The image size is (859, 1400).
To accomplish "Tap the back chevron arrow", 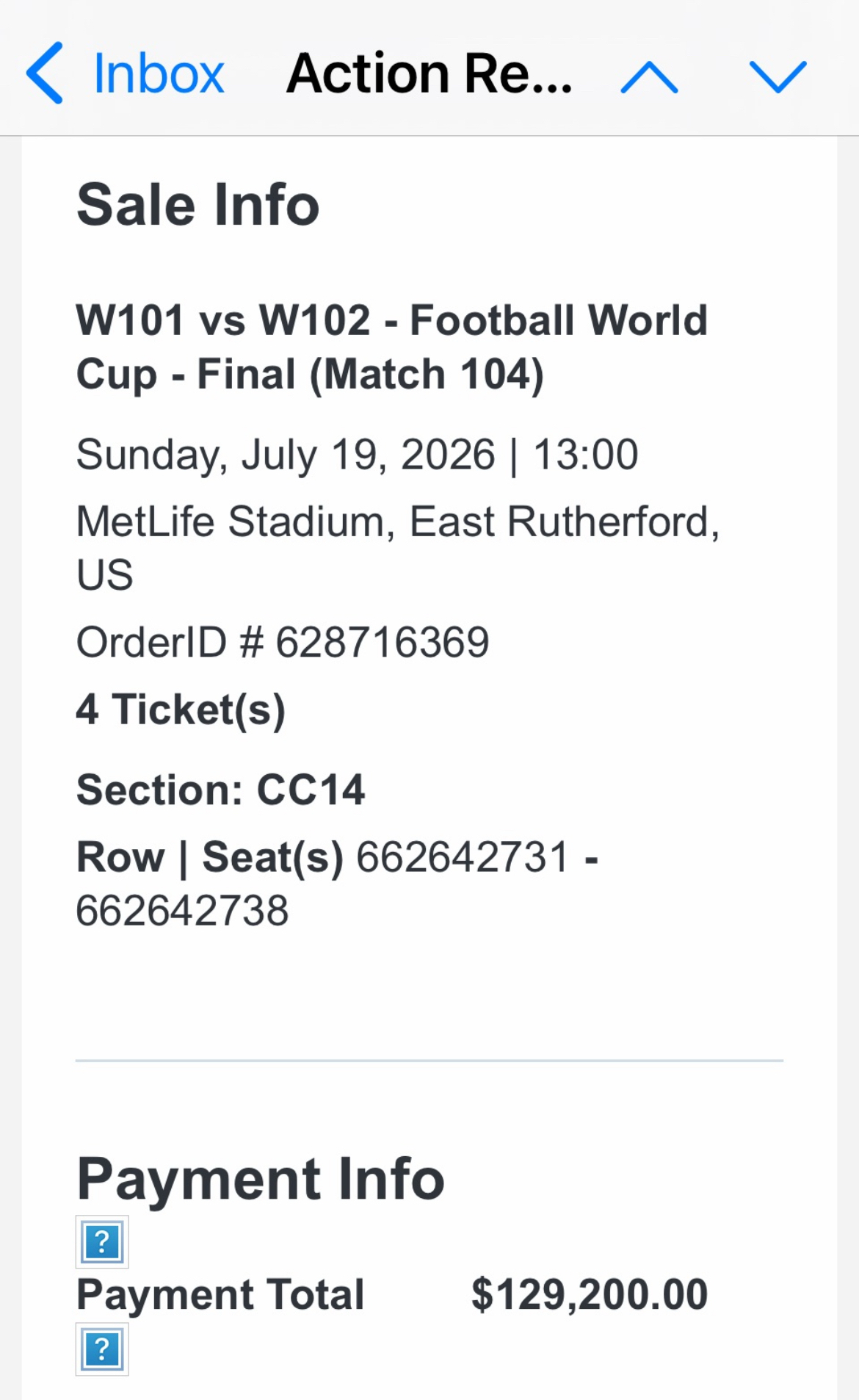I will 46,73.
